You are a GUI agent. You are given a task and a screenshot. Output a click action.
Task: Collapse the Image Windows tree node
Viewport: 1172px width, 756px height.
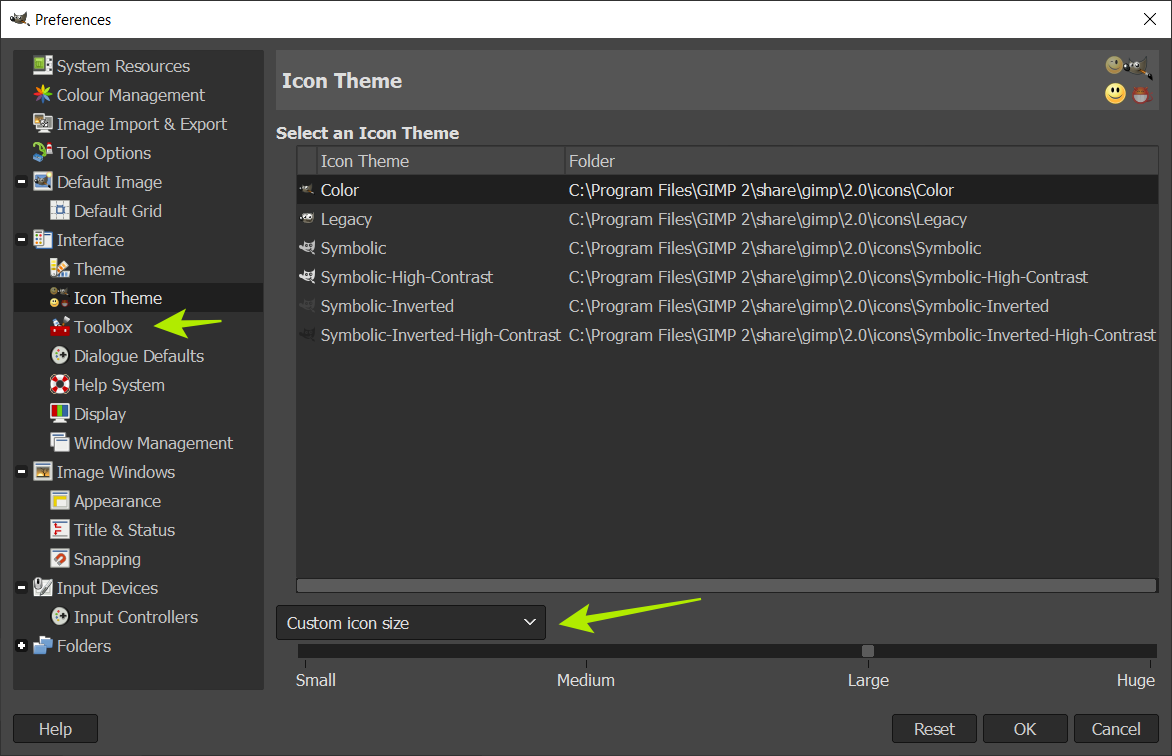[x=22, y=472]
